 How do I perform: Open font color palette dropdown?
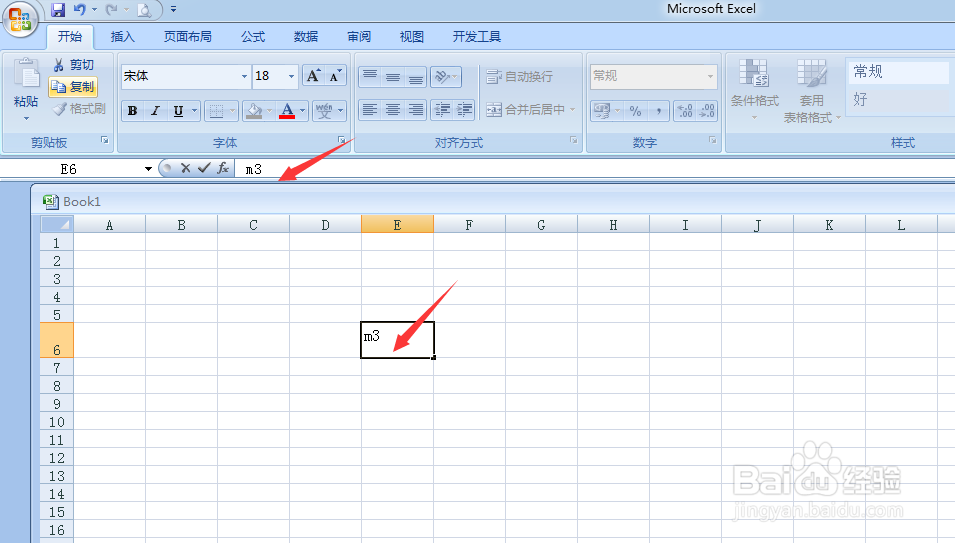[303, 111]
